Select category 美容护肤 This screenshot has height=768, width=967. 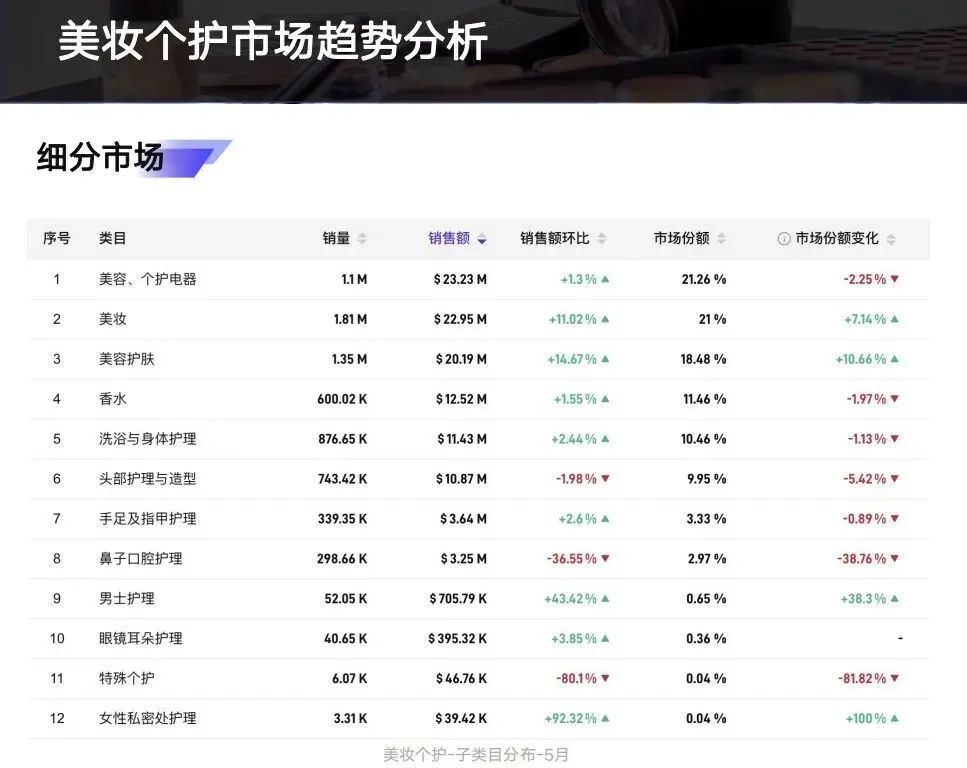coord(126,359)
